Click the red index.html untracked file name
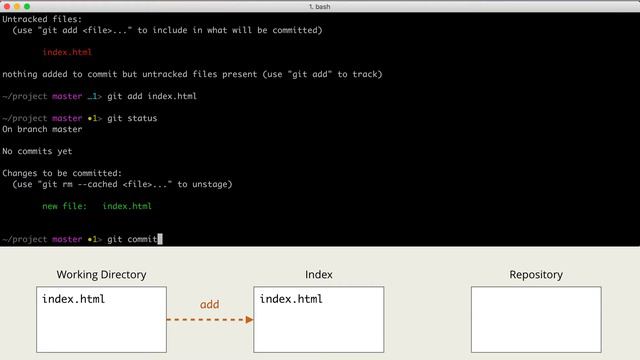640x360 pixels. 67,52
